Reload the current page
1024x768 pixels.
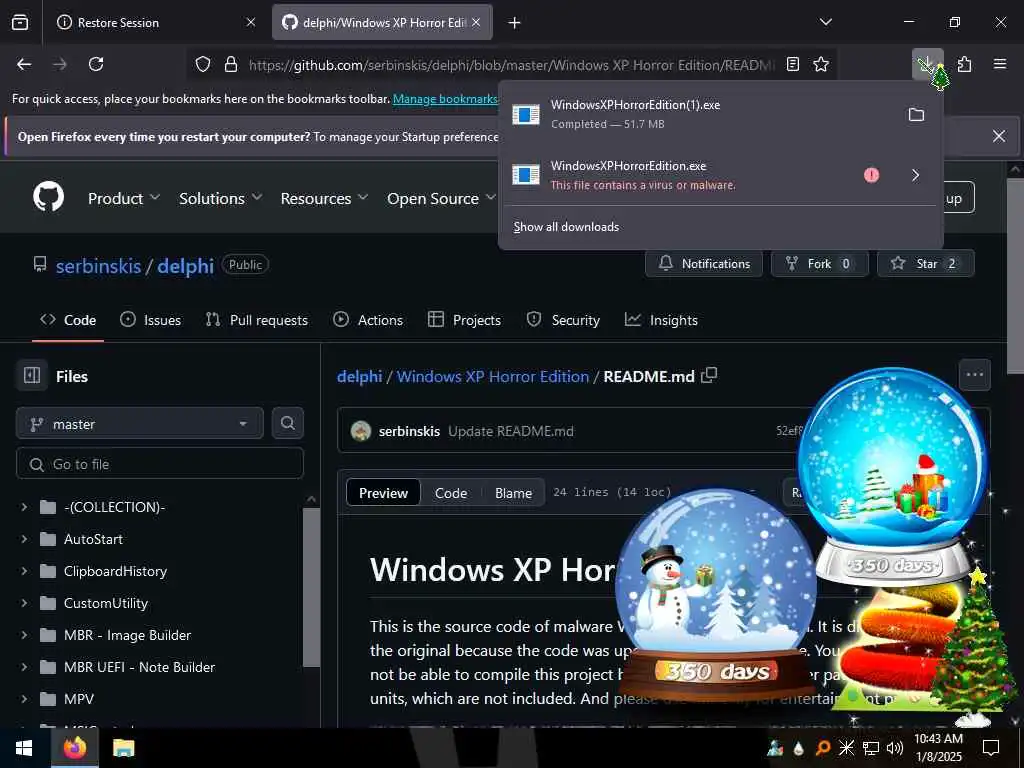[96, 64]
